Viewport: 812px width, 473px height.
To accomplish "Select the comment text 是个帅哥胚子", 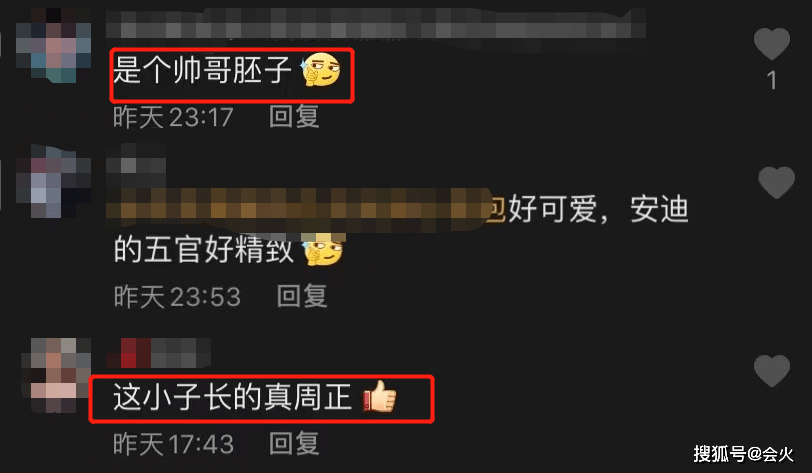I will 203,70.
